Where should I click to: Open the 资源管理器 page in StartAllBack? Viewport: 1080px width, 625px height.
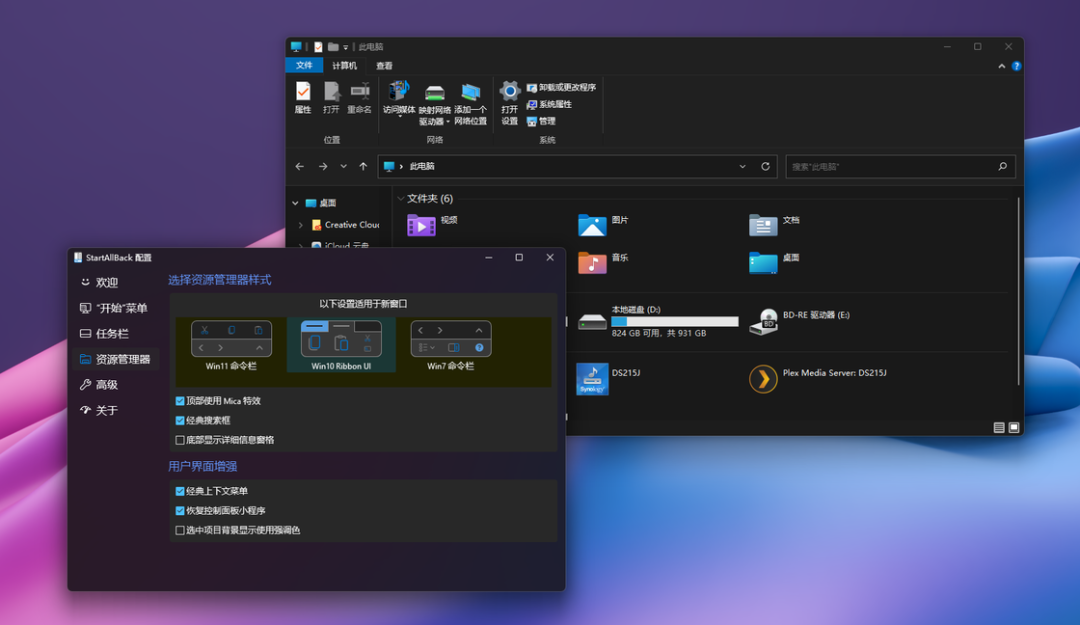116,359
